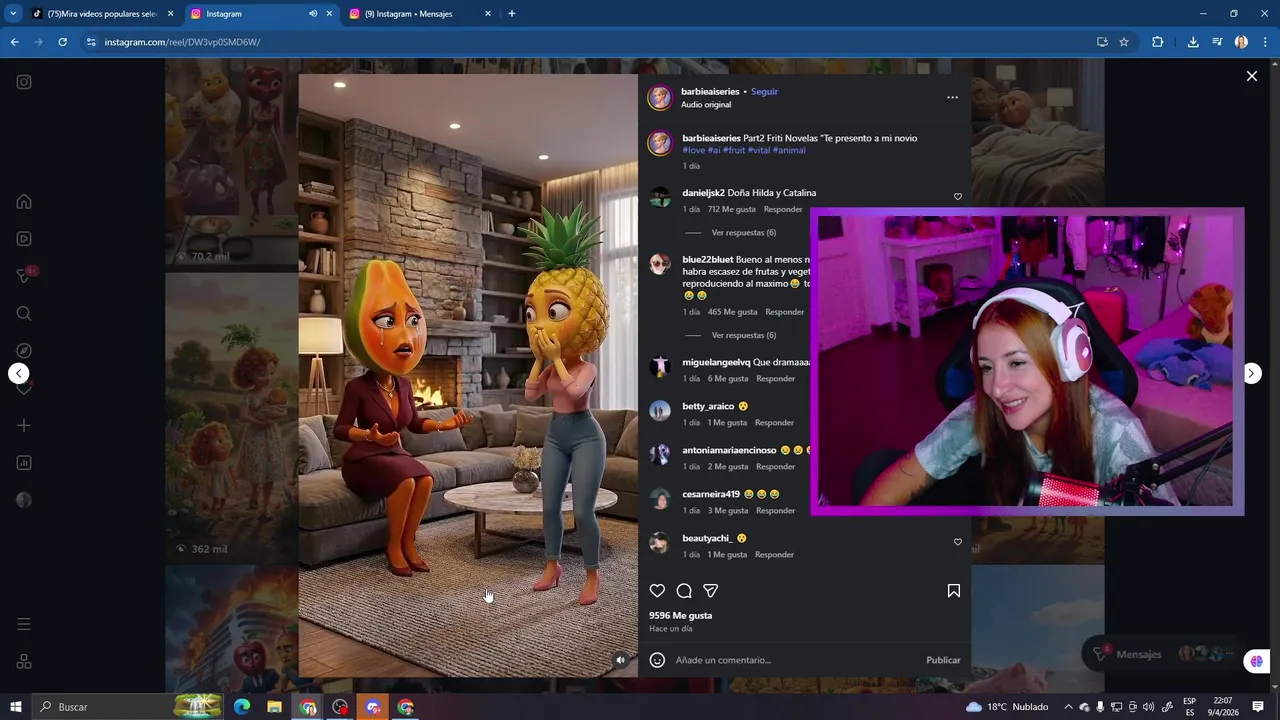
Task: Open the Windows notification center icon
Action: point(1258,707)
